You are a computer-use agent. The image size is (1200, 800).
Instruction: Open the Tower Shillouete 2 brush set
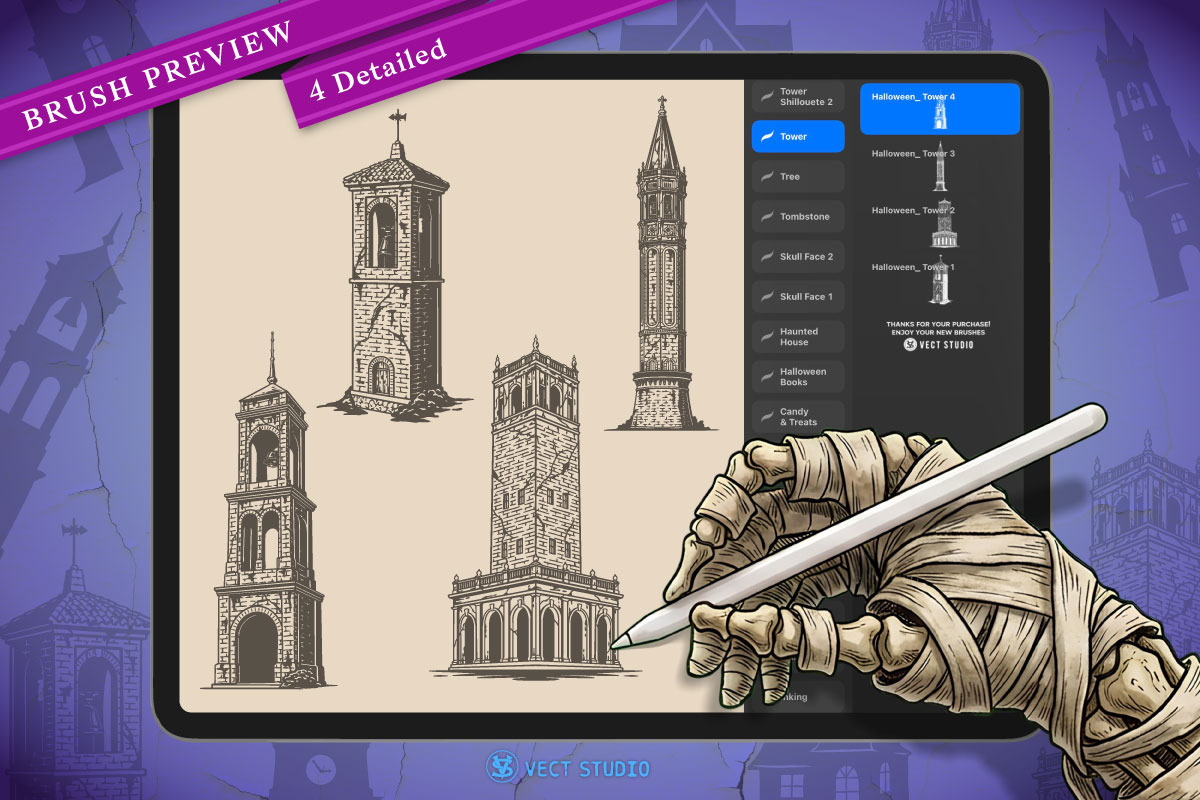[798, 96]
